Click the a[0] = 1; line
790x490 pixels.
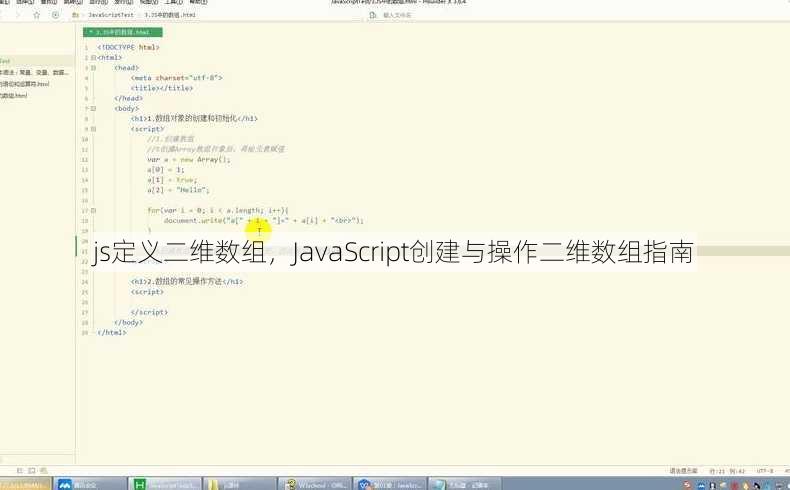coord(166,170)
